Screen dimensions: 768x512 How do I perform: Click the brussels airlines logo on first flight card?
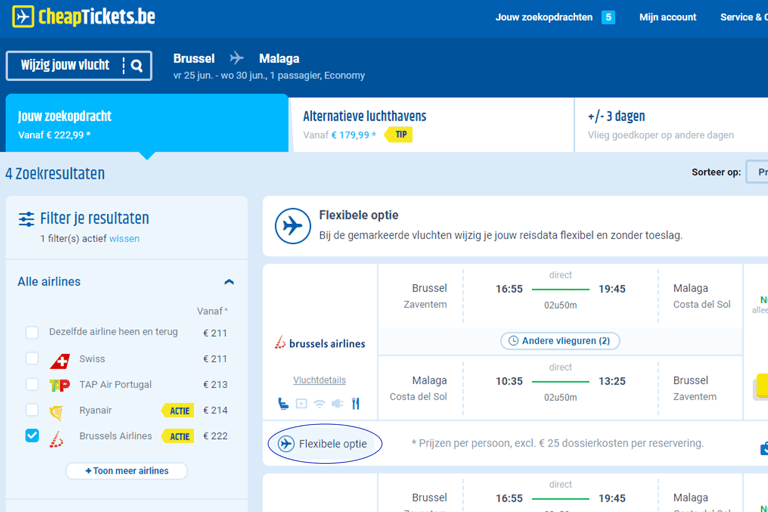click(320, 343)
